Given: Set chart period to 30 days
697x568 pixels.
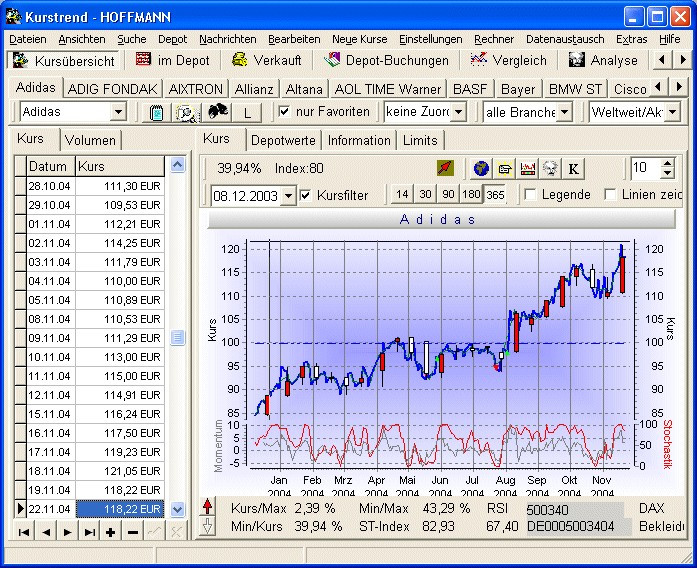Looking at the screenshot, I should 425,195.
